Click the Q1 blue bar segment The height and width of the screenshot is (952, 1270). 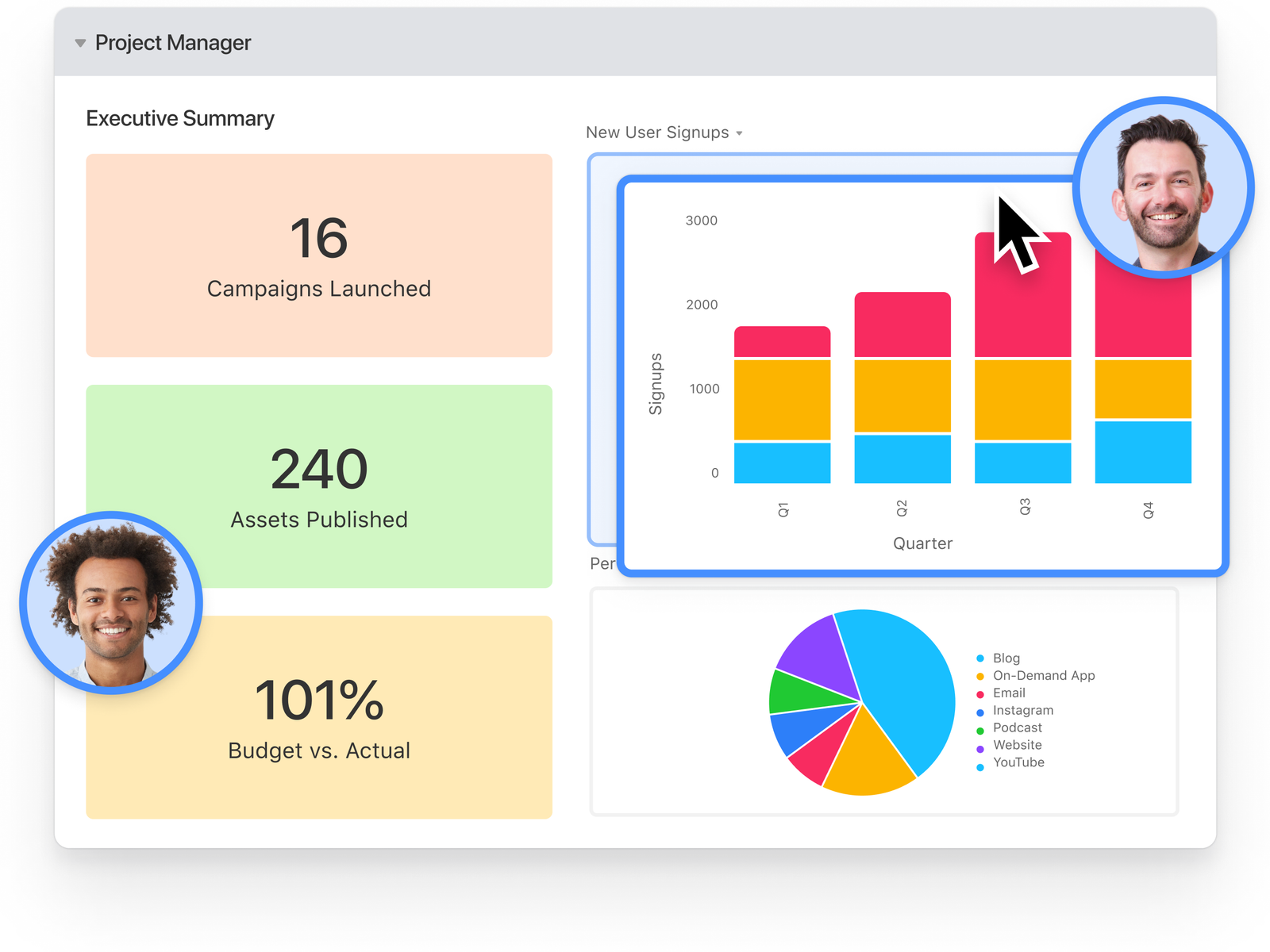coord(783,463)
